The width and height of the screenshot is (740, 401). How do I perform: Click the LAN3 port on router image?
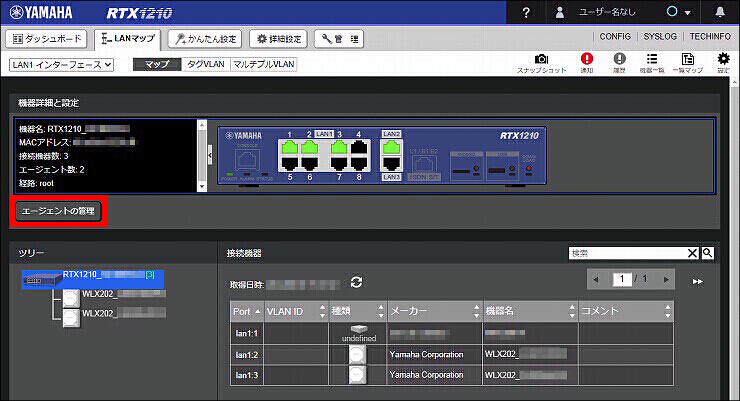tap(391, 164)
